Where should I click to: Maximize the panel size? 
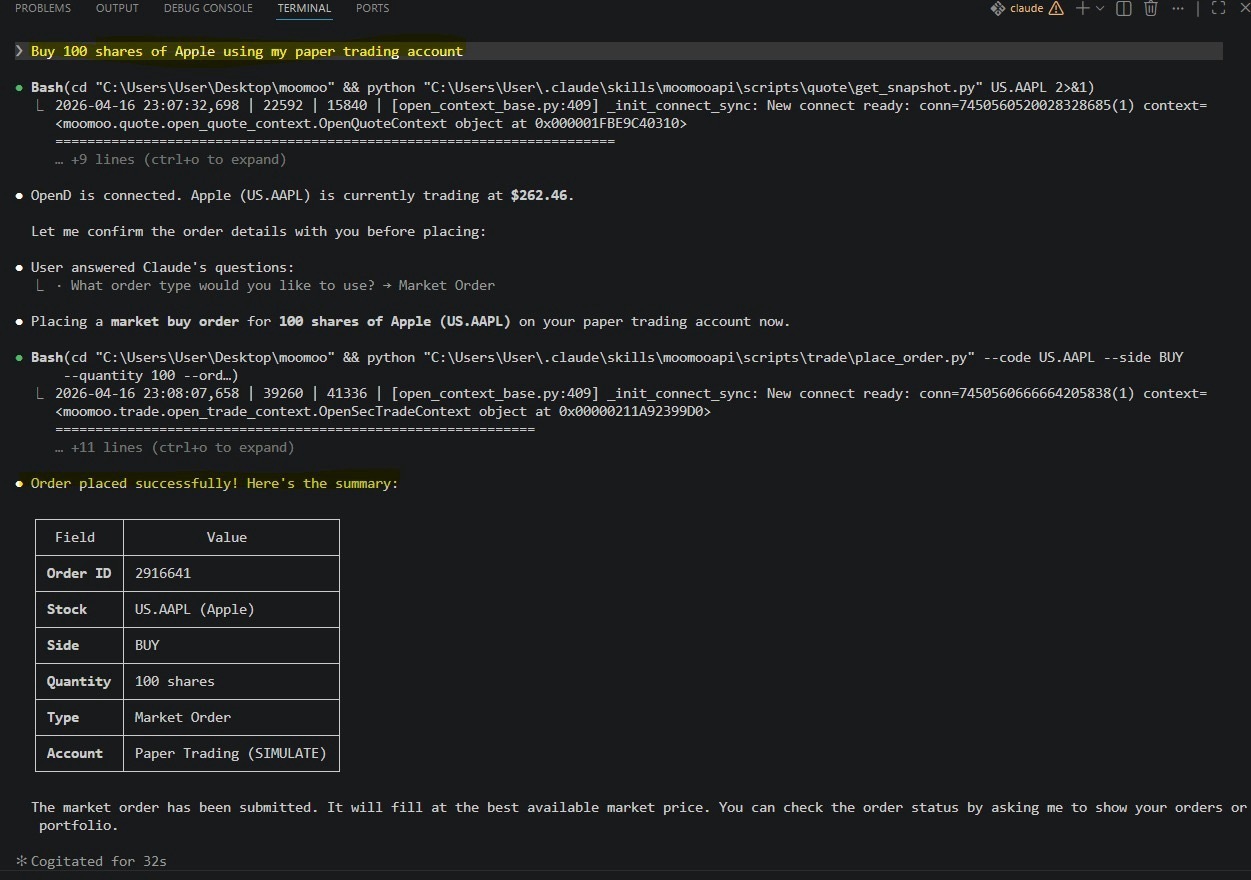1218,8
